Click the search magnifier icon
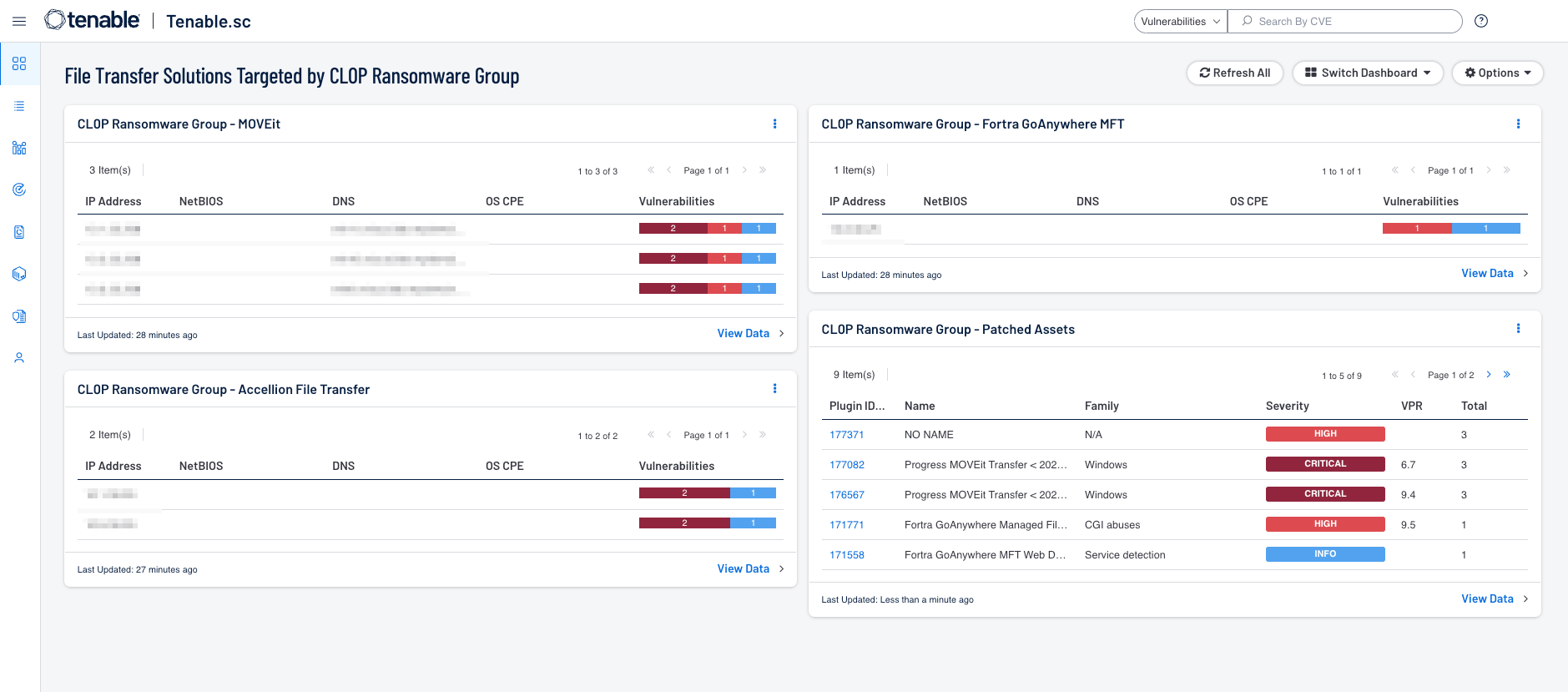Viewport: 1568px width, 692px height. click(x=1248, y=21)
